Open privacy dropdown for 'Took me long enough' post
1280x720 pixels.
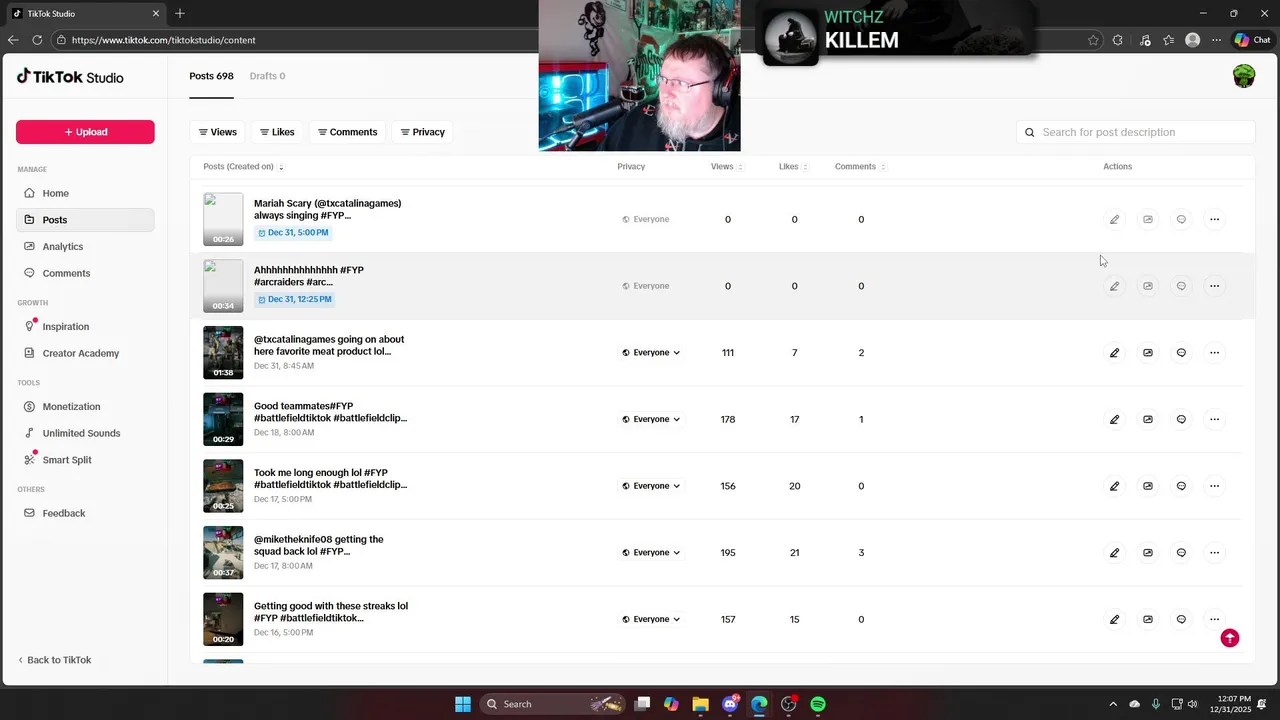651,486
